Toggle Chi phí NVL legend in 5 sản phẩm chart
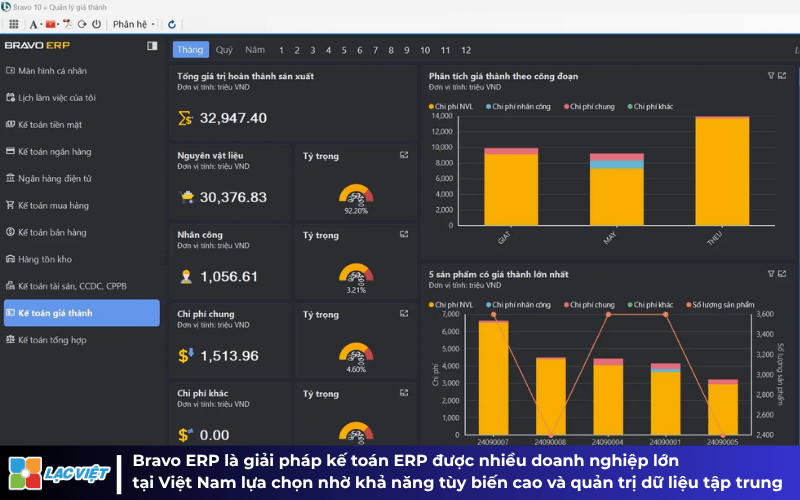The height and width of the screenshot is (500, 800). pyautogui.click(x=451, y=305)
